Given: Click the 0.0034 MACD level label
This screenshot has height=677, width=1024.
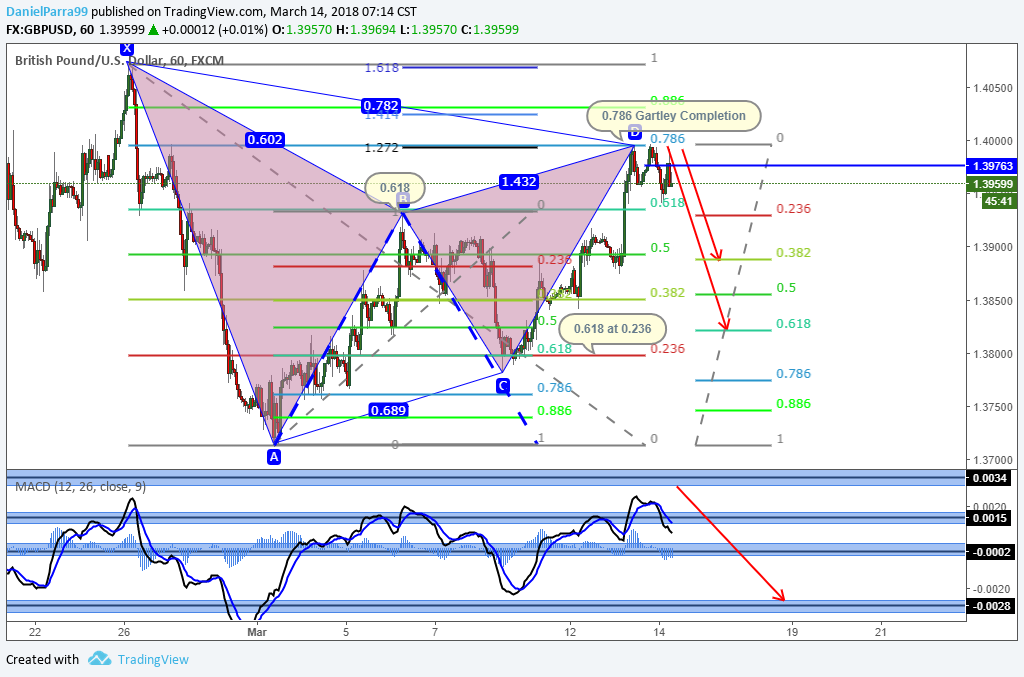Looking at the screenshot, I should click(x=989, y=478).
